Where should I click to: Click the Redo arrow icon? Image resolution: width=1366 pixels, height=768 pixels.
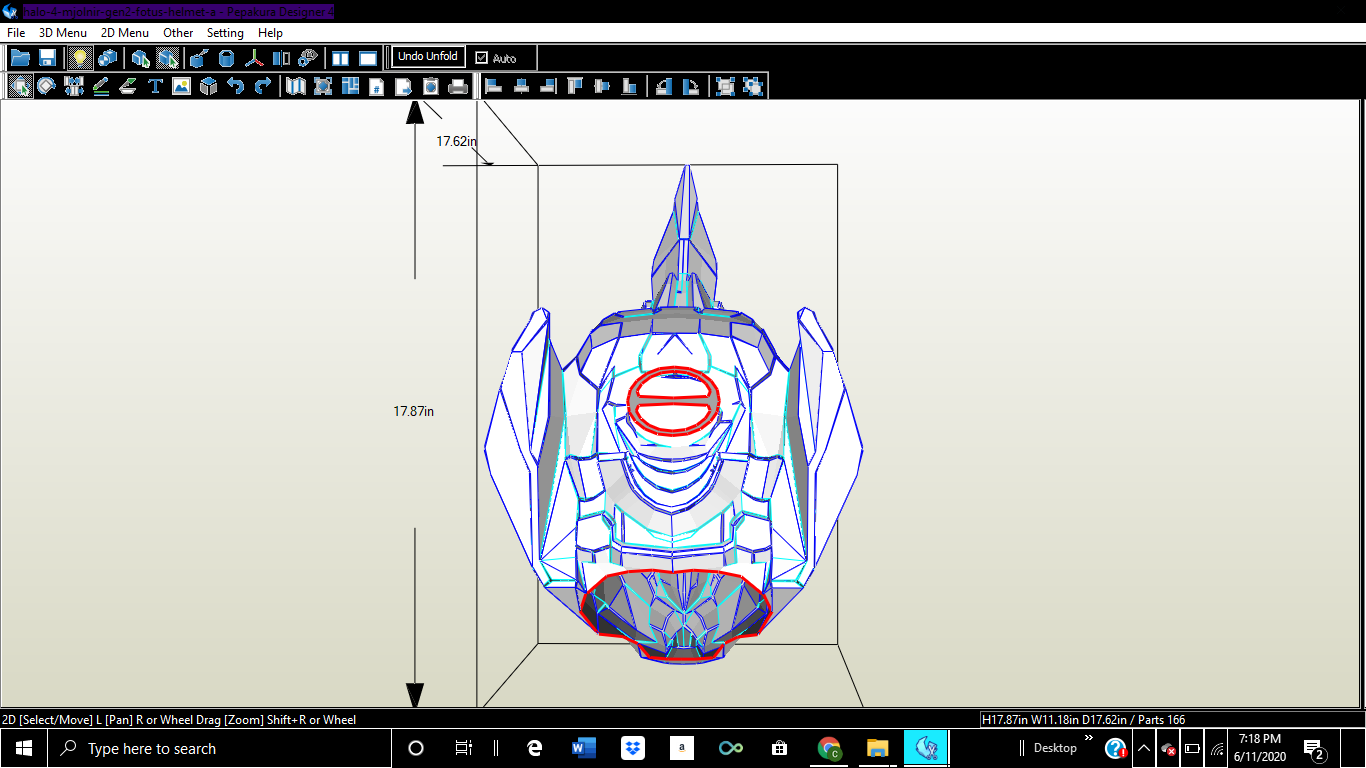tap(263, 86)
